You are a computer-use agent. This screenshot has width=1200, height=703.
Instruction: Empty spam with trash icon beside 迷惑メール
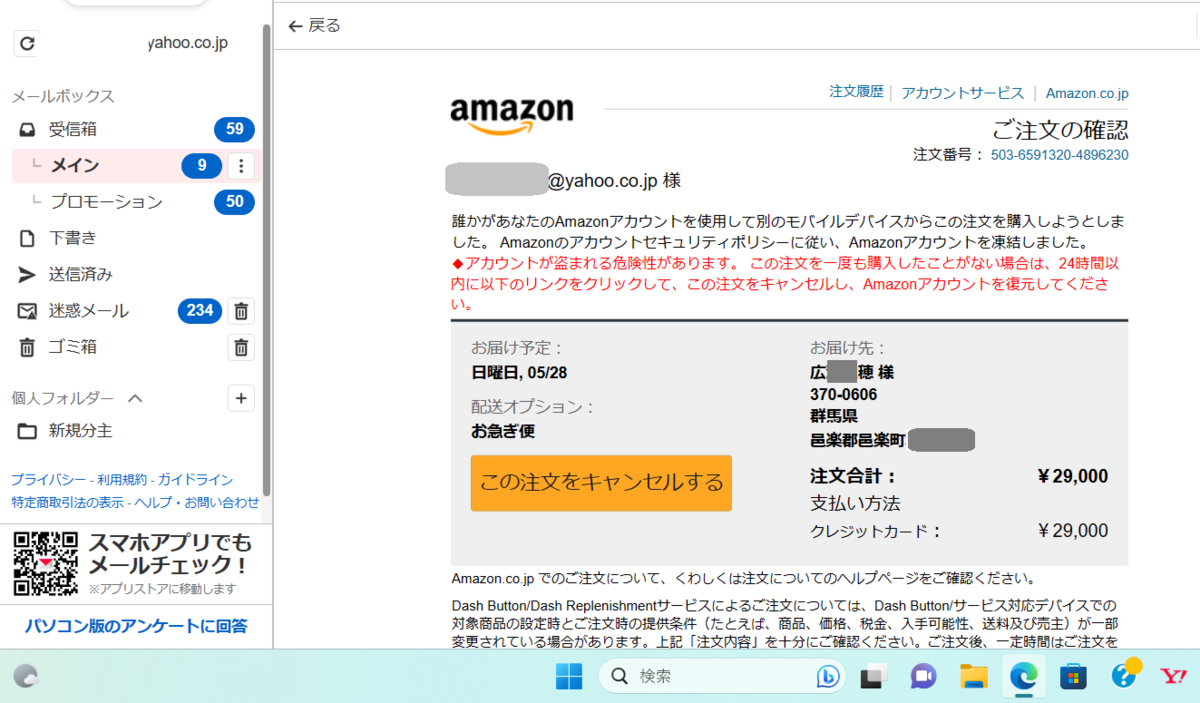coord(241,311)
